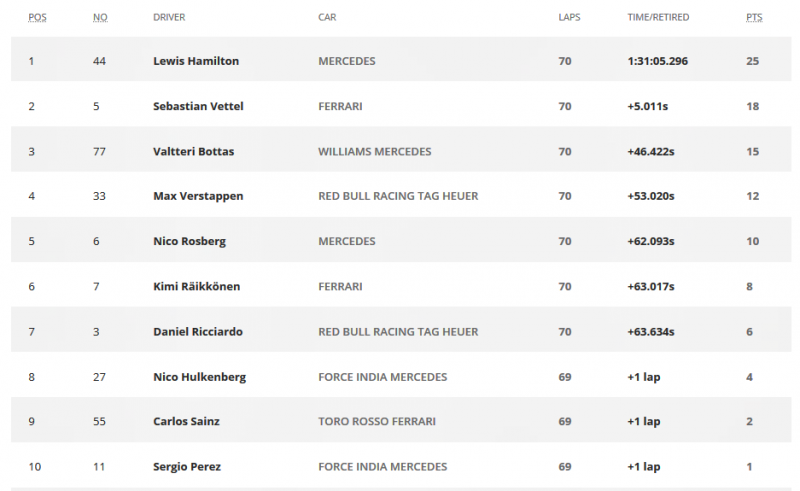Click the CAR column header
Image resolution: width=800 pixels, height=491 pixels.
tap(327, 17)
